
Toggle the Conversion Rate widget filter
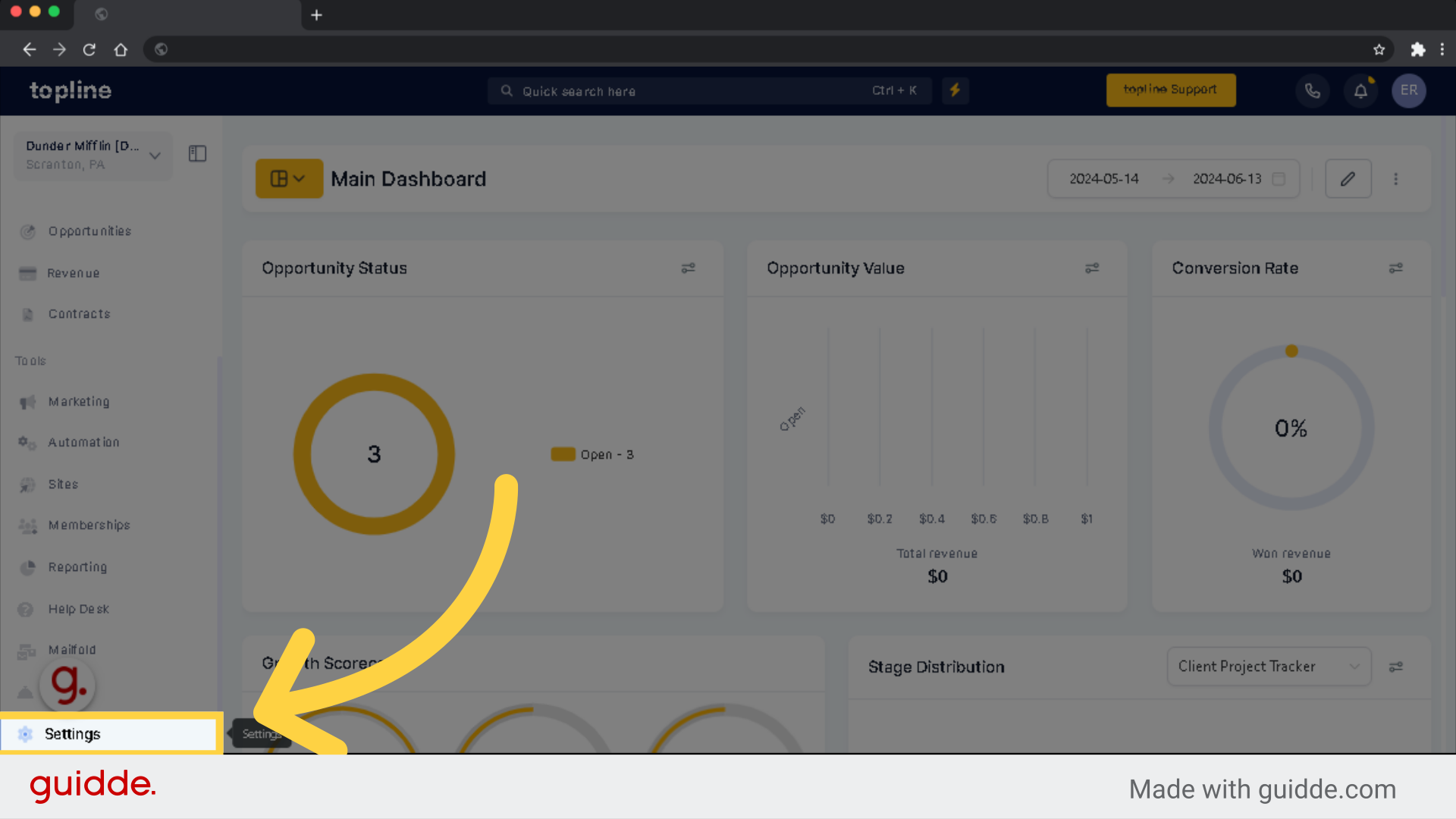(x=1397, y=268)
